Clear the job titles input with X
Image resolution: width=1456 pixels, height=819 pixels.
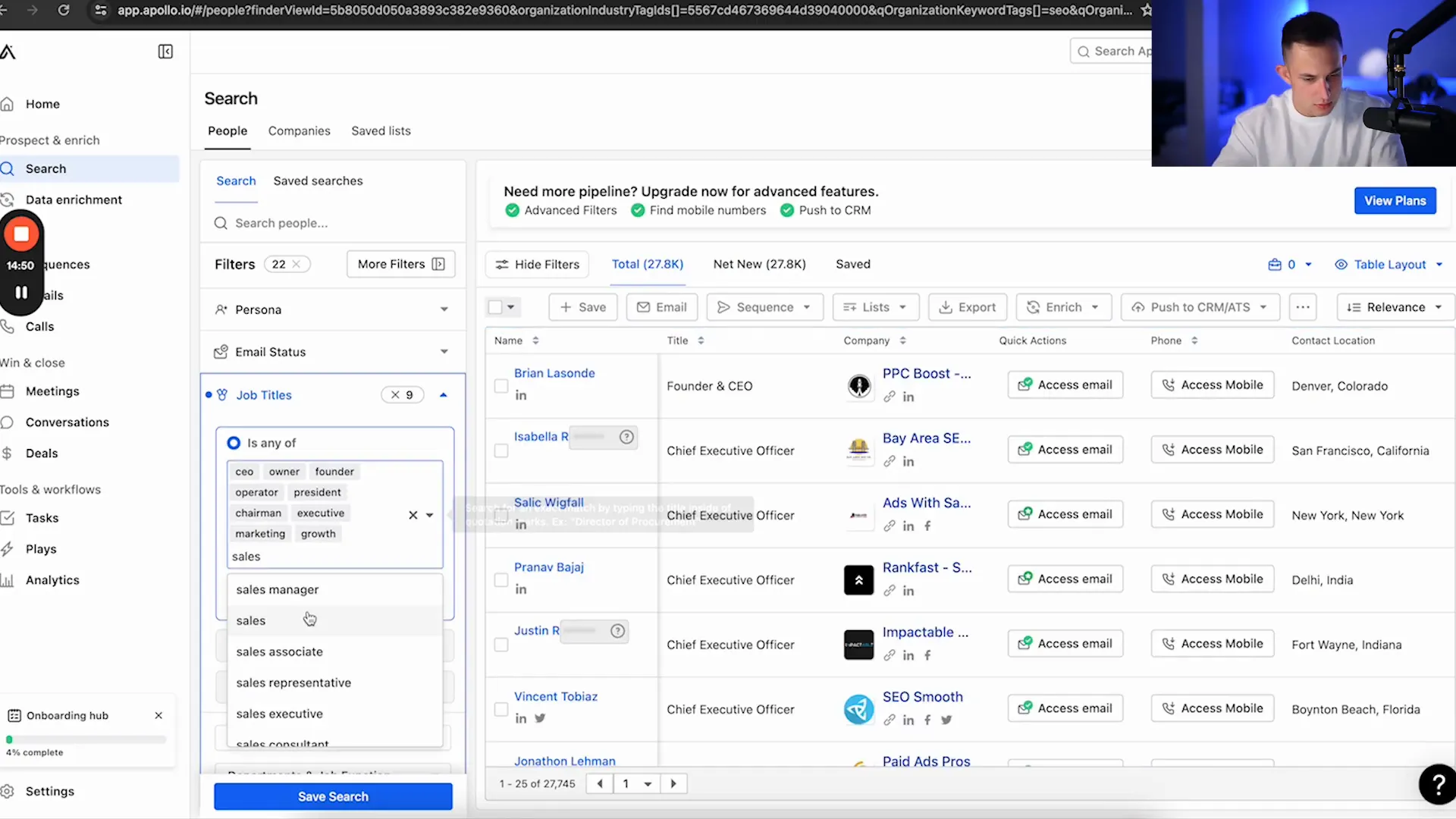pos(413,515)
